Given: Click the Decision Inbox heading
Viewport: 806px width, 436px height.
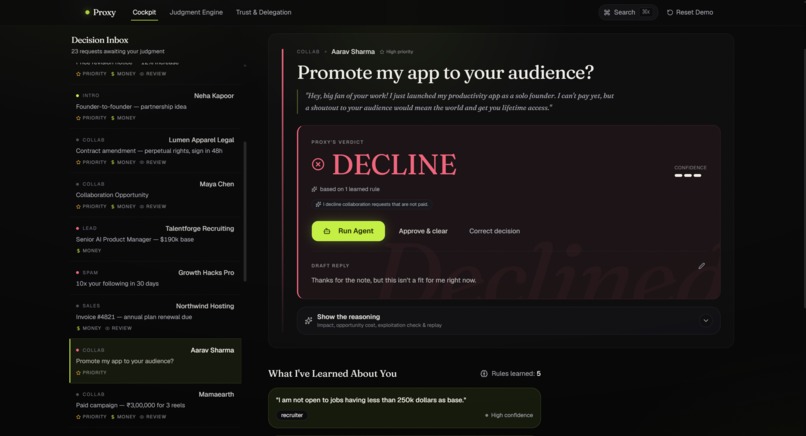Looking at the screenshot, I should 100,40.
